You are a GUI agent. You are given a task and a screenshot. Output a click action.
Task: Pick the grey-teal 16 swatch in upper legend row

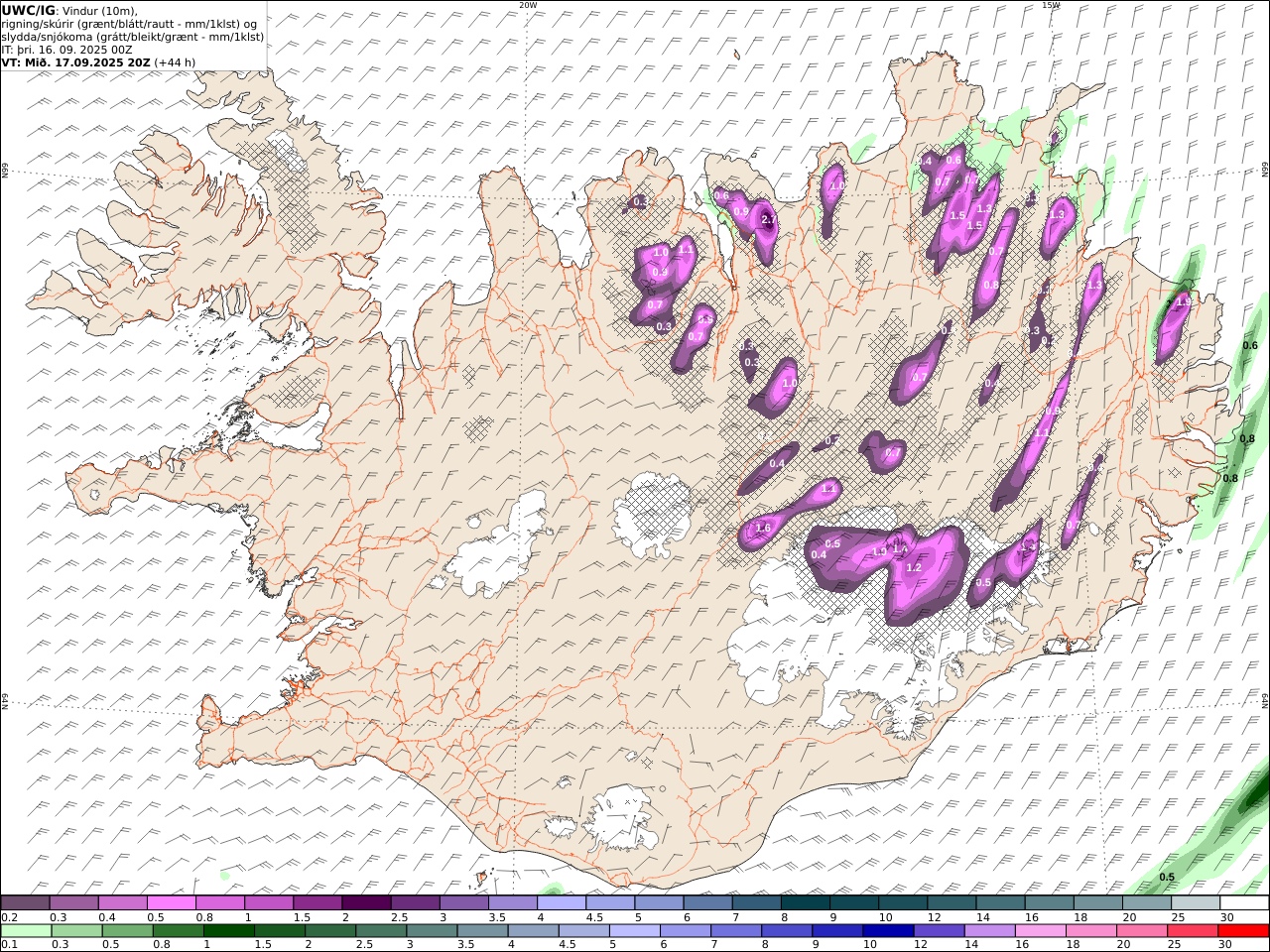pyautogui.click(x=1050, y=902)
